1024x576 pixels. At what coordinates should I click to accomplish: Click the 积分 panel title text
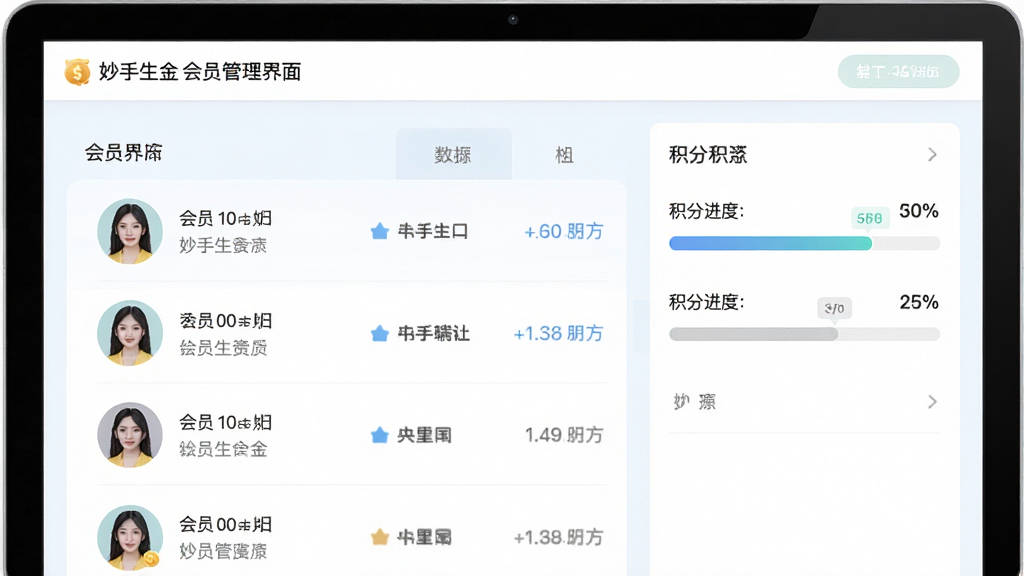[708, 155]
